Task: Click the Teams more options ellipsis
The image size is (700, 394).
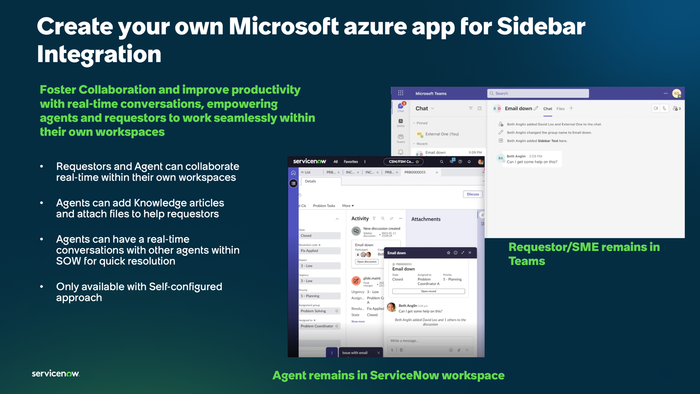Action: [x=665, y=93]
